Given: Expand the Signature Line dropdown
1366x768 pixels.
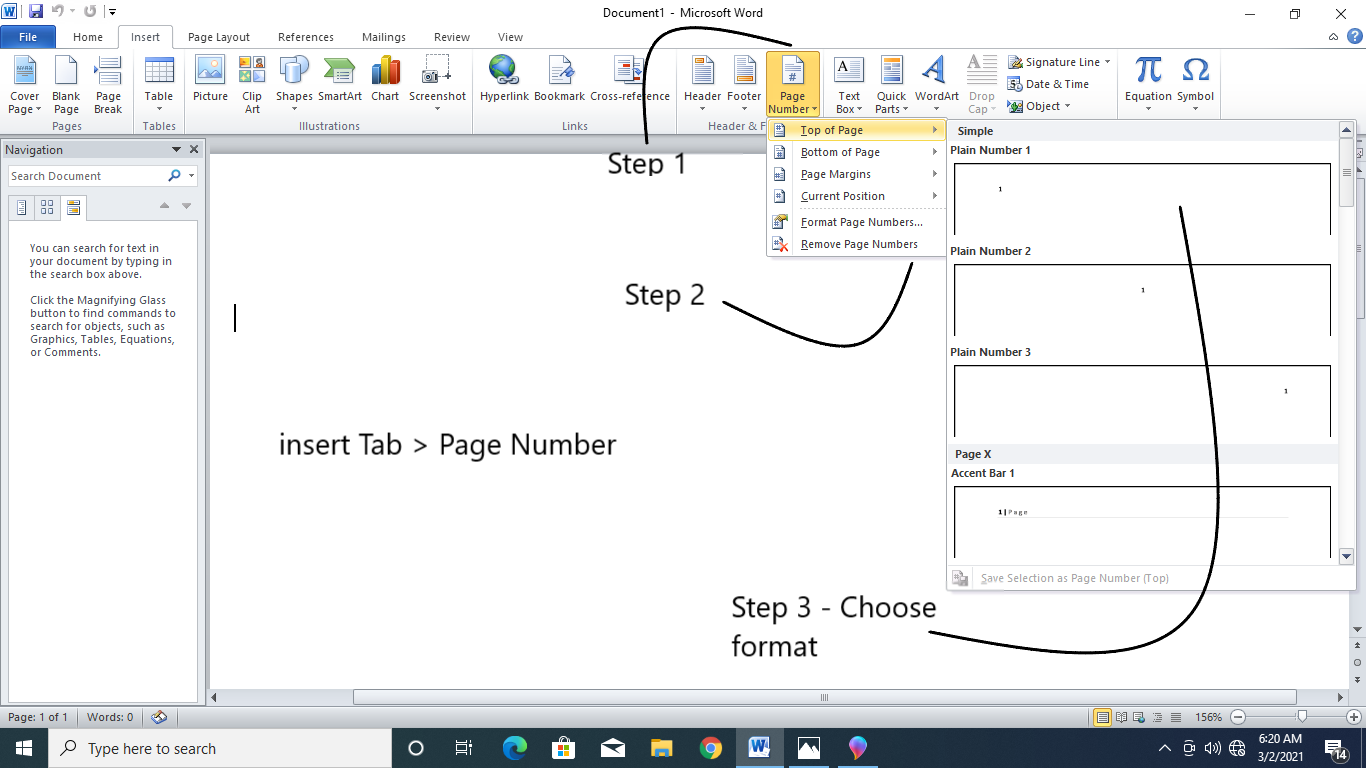Looking at the screenshot, I should (1108, 62).
